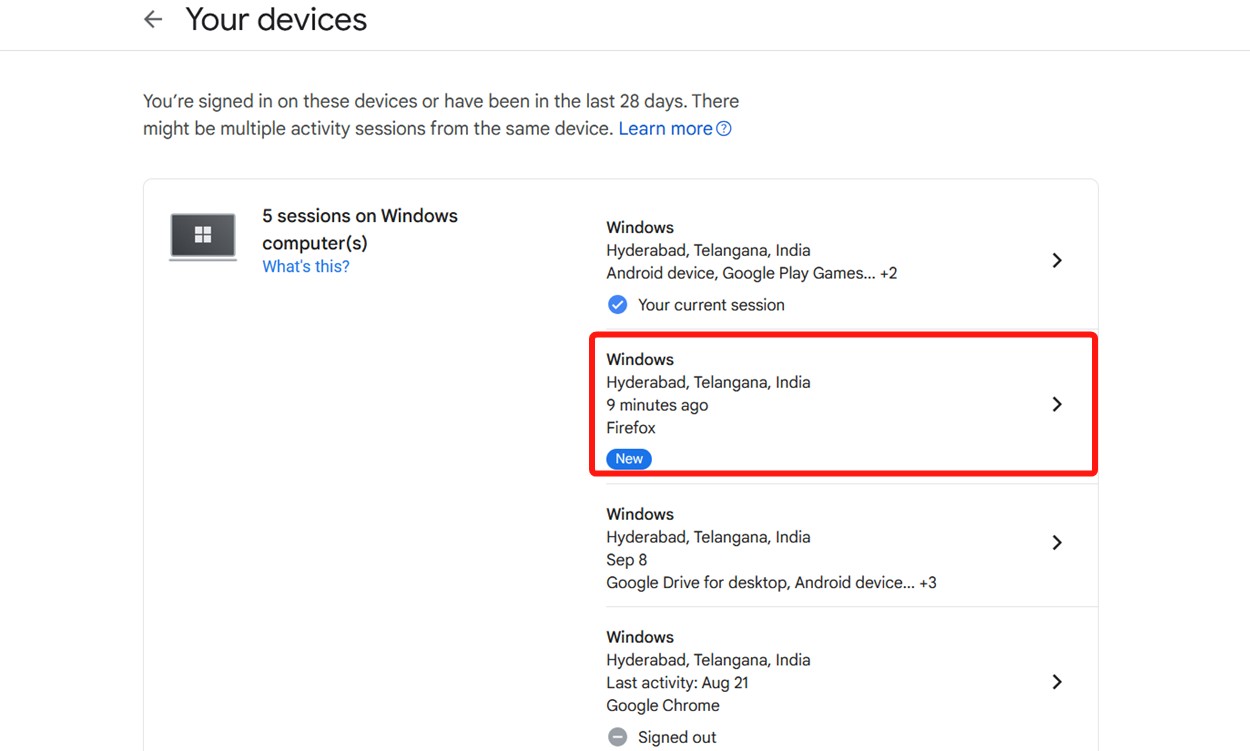Click the Windows logo inside the device tile
Screen dimensions: 1250x751
202,236
